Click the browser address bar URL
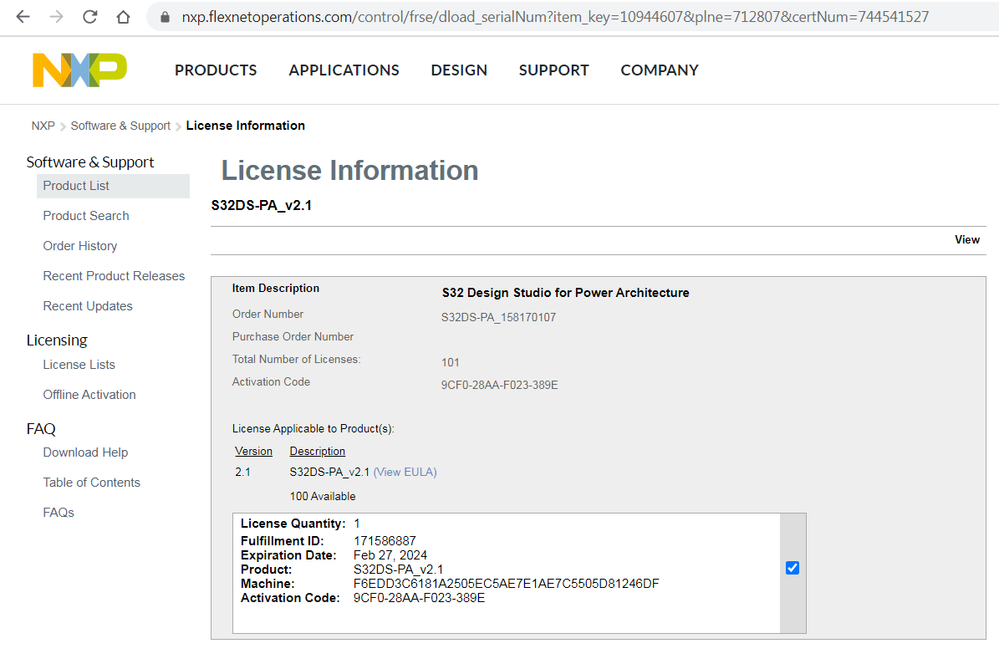 click(x=555, y=17)
